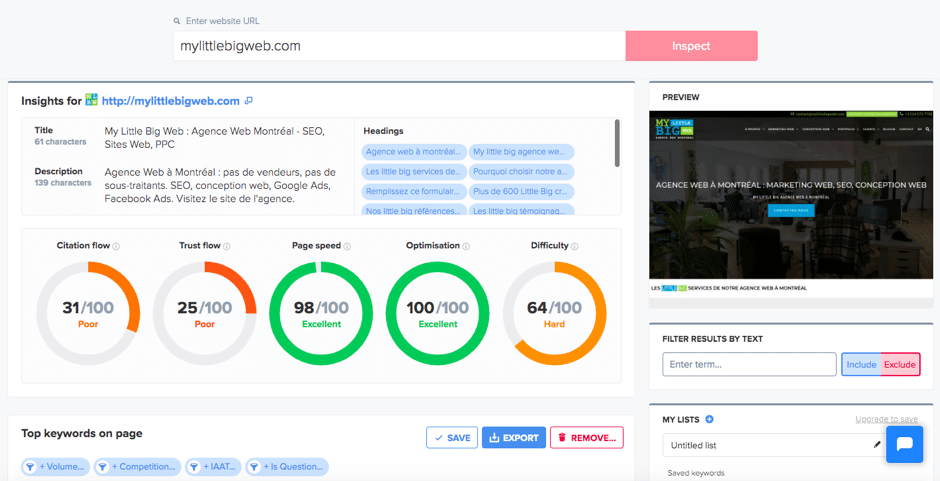Image resolution: width=940 pixels, height=481 pixels.
Task: Click the REMOVE... button
Action: (x=587, y=438)
